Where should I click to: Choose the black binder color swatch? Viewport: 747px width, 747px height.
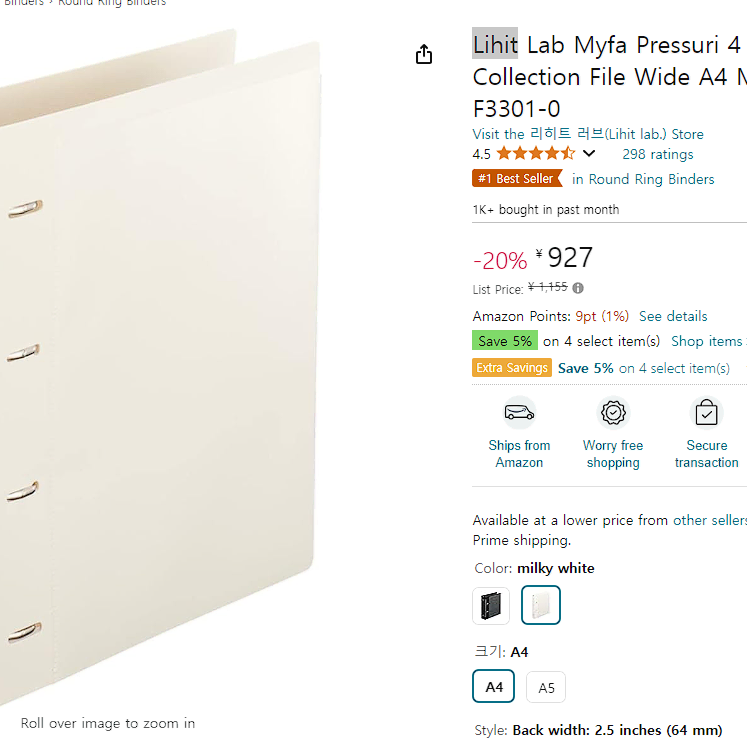(x=491, y=606)
